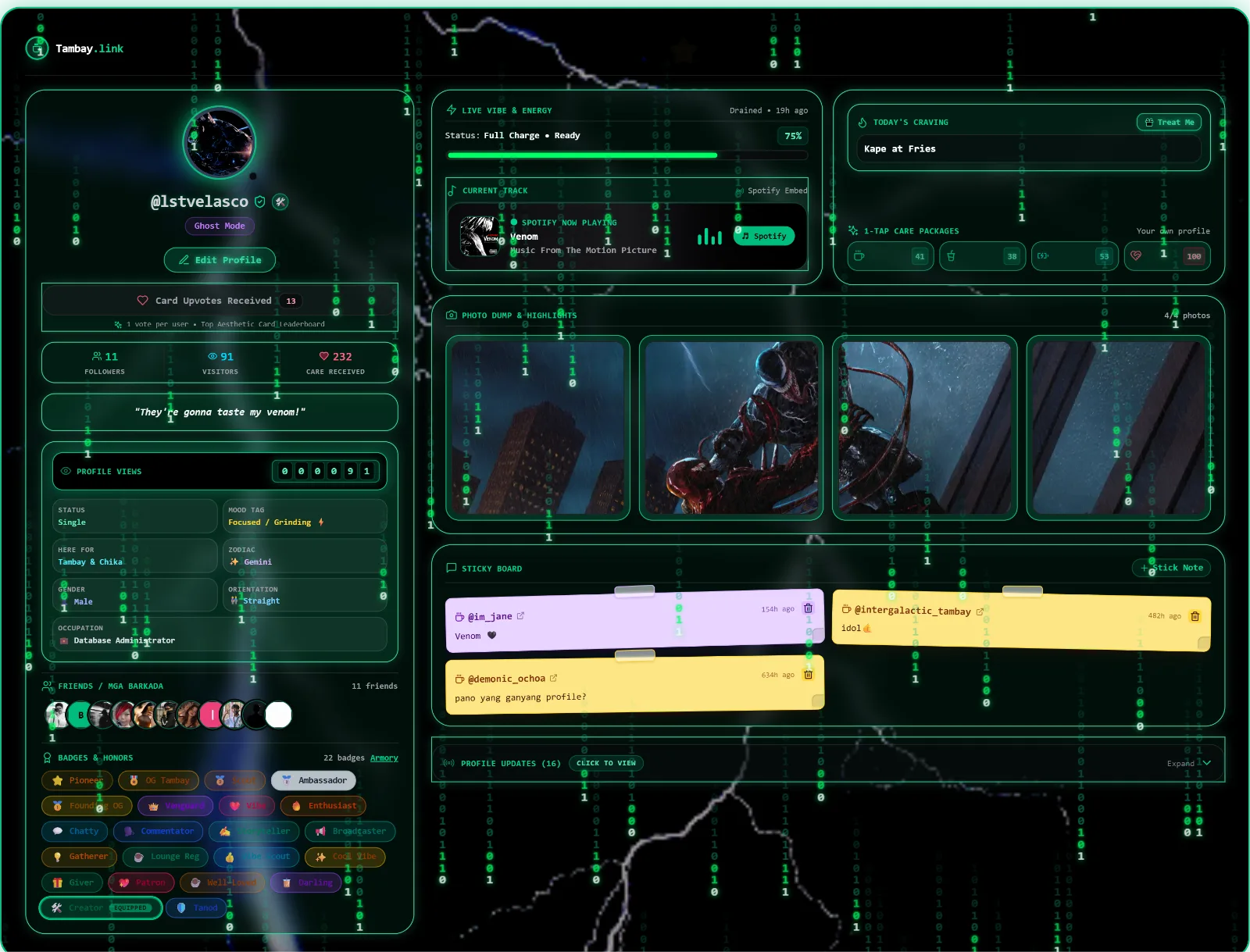Click the "They're gonna taste my venom!" quote

coord(220,412)
